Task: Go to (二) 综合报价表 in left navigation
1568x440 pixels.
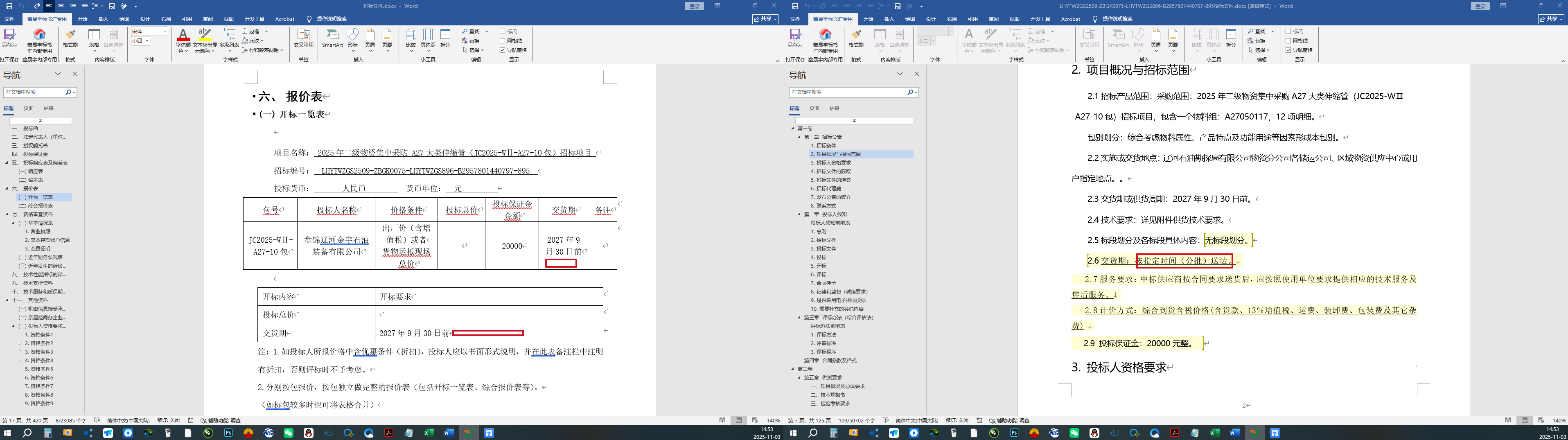Action: (x=36, y=206)
